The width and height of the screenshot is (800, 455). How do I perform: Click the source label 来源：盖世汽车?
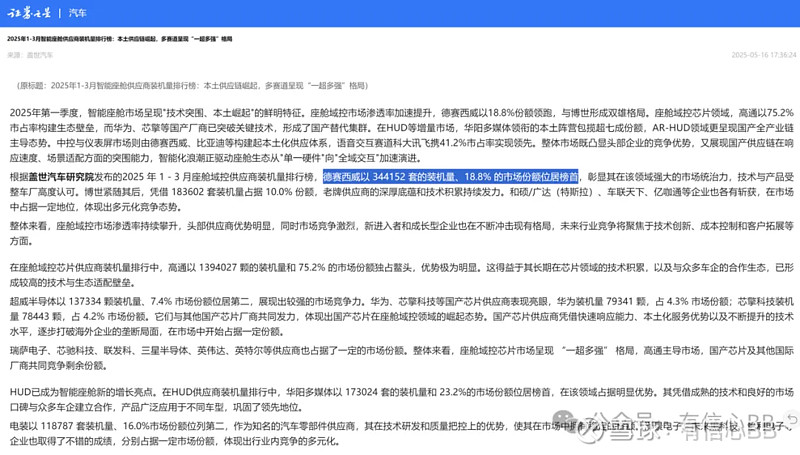coord(30,55)
